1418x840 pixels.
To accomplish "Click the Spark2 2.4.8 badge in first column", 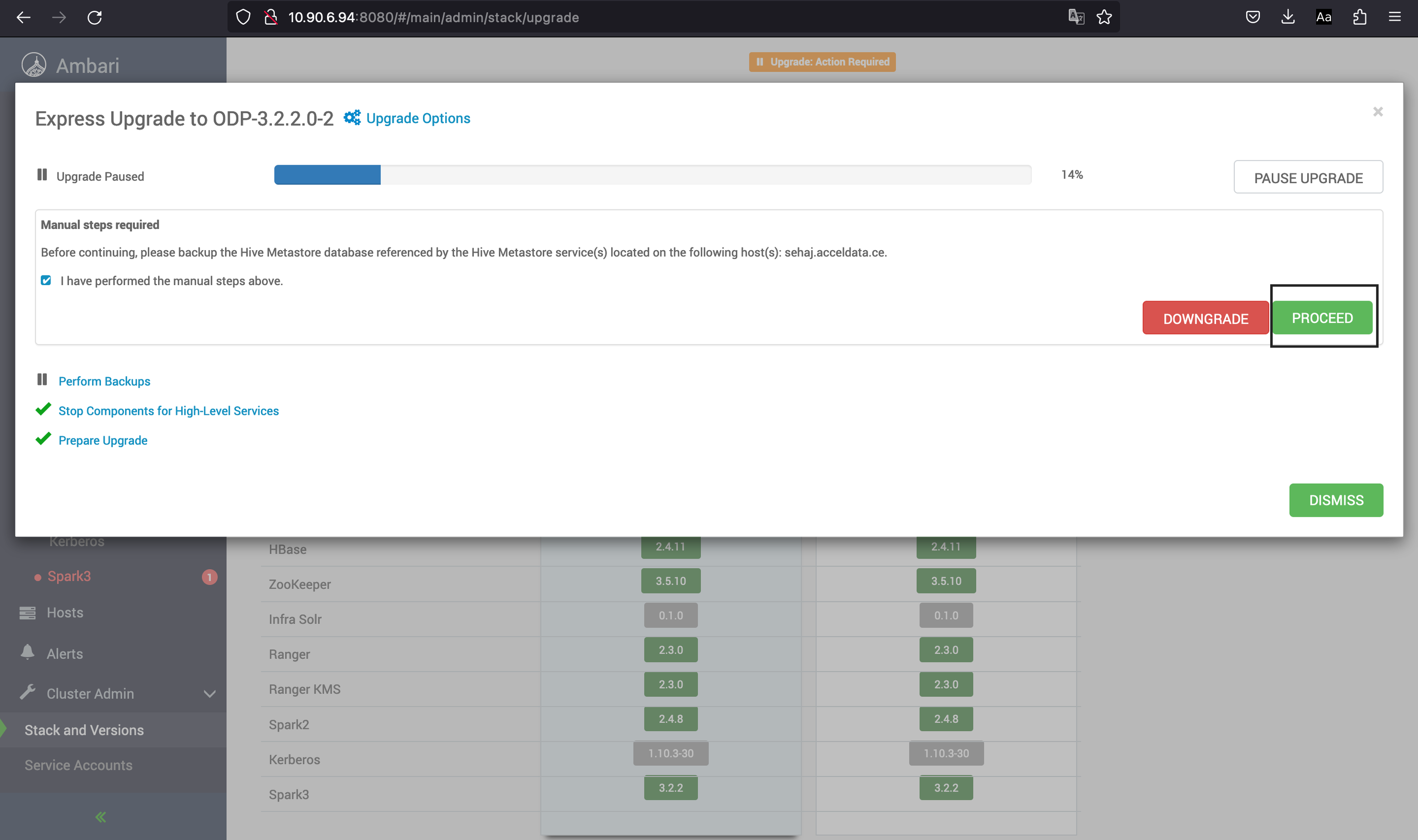I will click(x=671, y=719).
